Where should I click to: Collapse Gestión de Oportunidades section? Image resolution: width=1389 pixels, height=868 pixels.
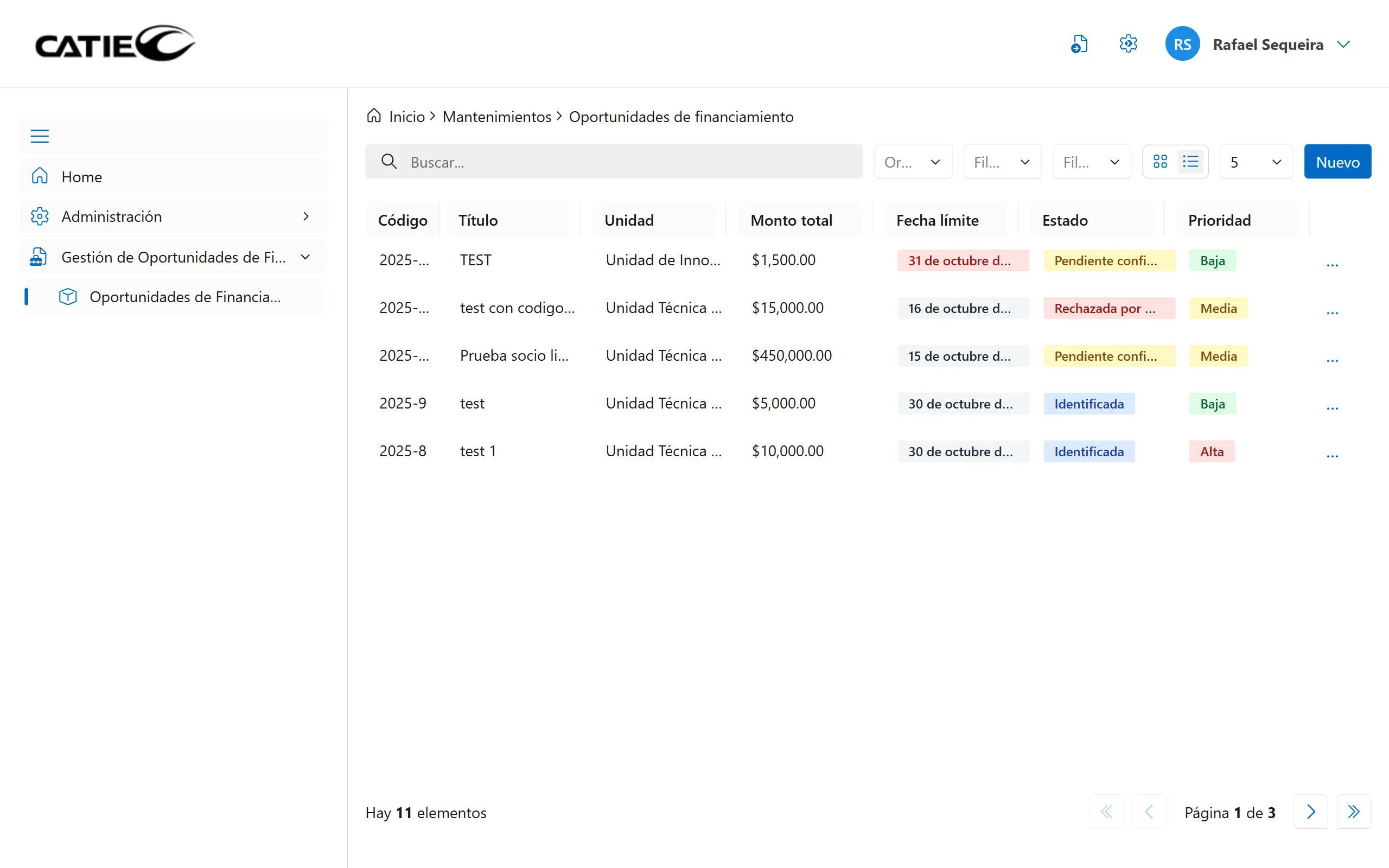172,257
